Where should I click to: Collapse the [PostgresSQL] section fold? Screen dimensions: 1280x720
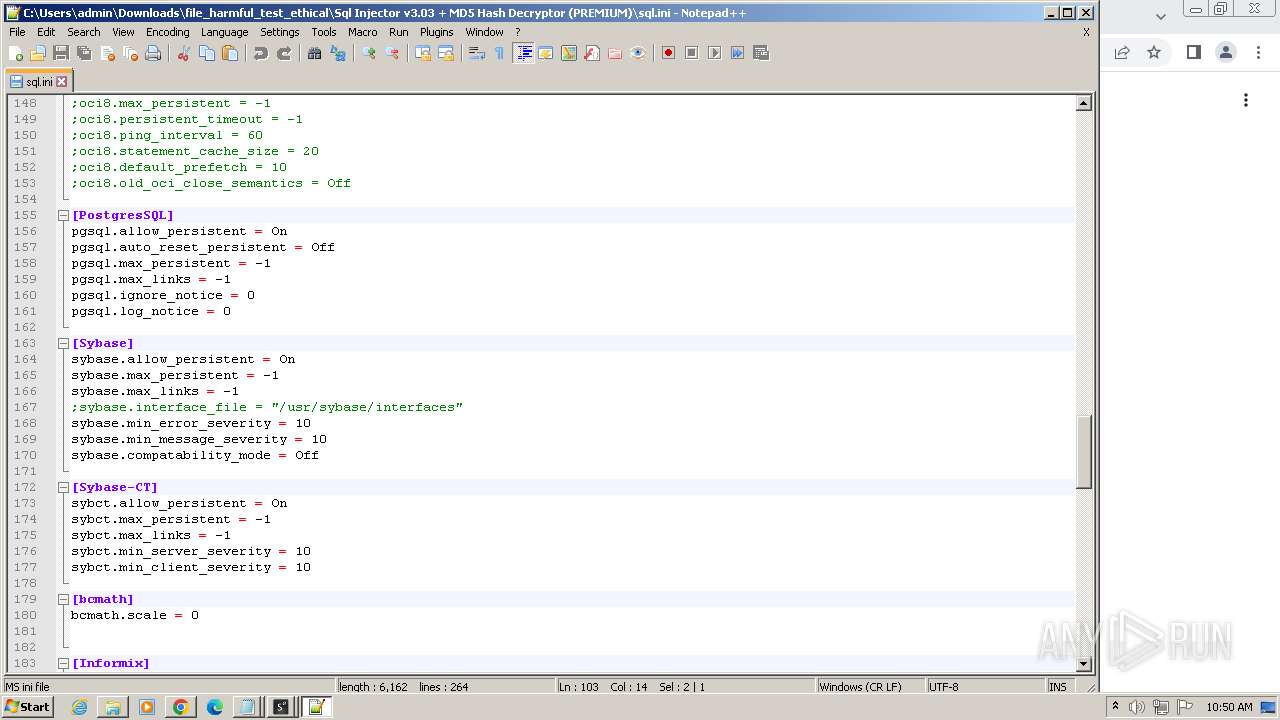point(63,215)
